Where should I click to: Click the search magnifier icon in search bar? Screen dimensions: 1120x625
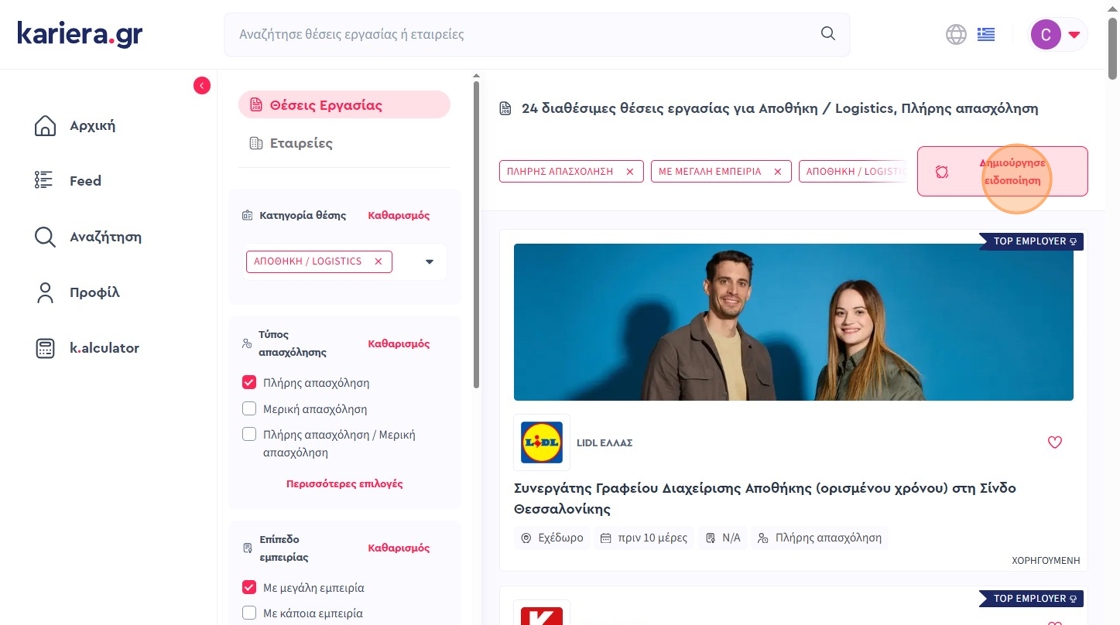click(x=828, y=34)
